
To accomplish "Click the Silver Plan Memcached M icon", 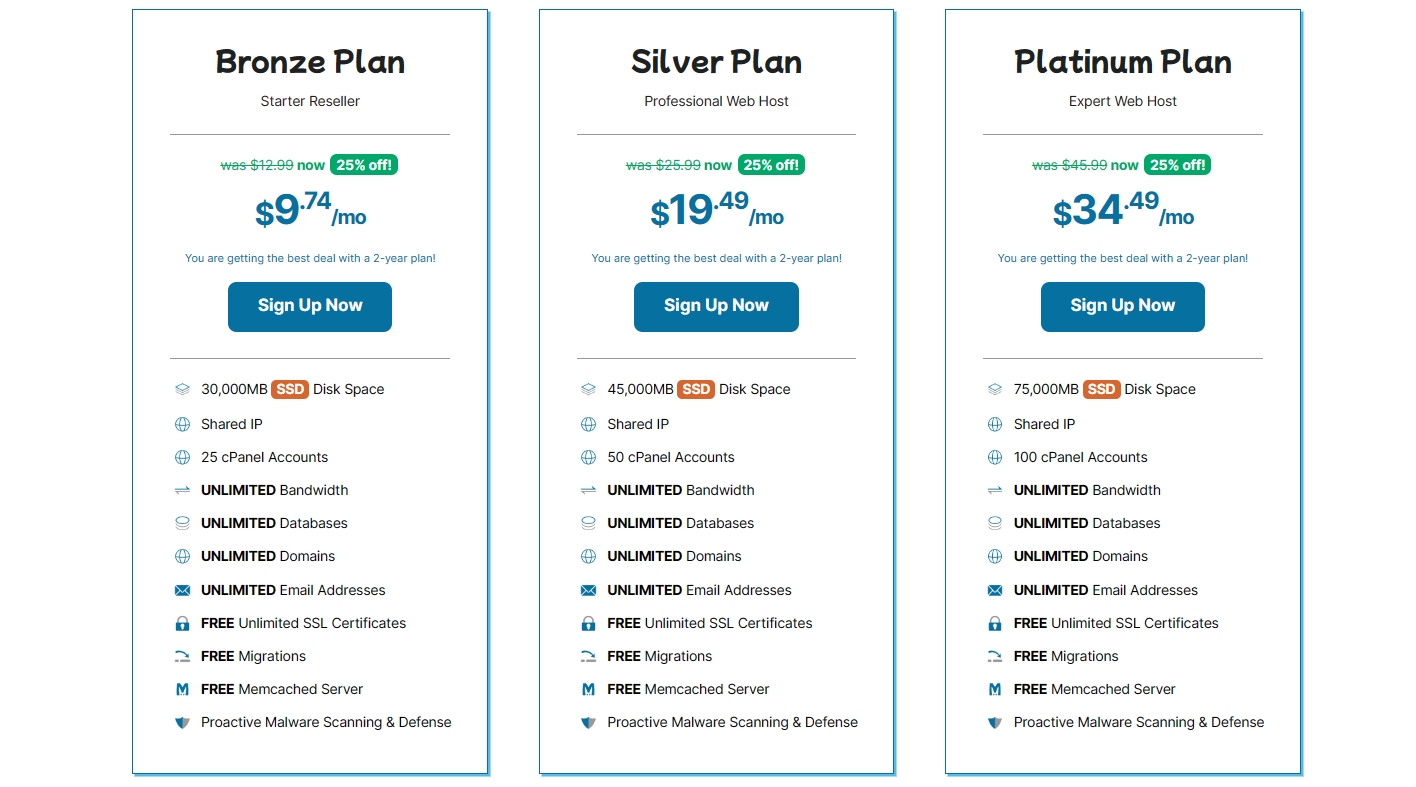I will pyautogui.click(x=588, y=689).
